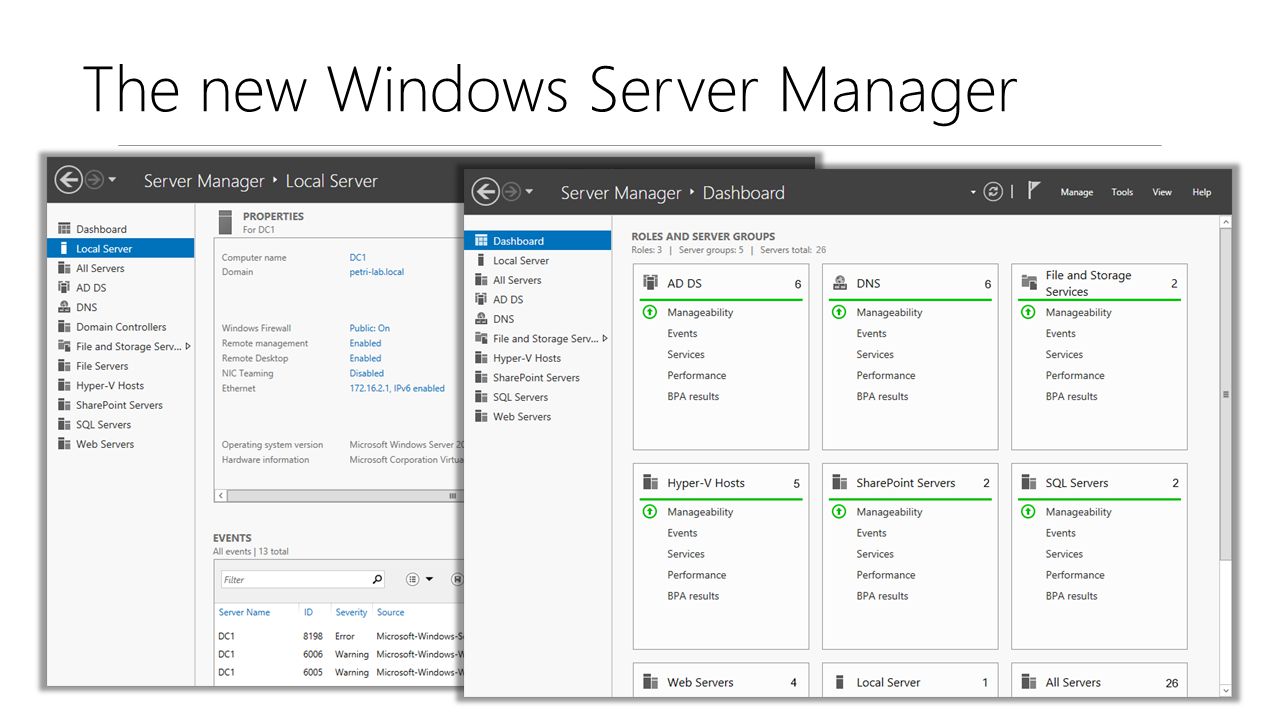1280x720 pixels.
Task: Click NIC Teaming Disabled link
Action: [x=367, y=373]
